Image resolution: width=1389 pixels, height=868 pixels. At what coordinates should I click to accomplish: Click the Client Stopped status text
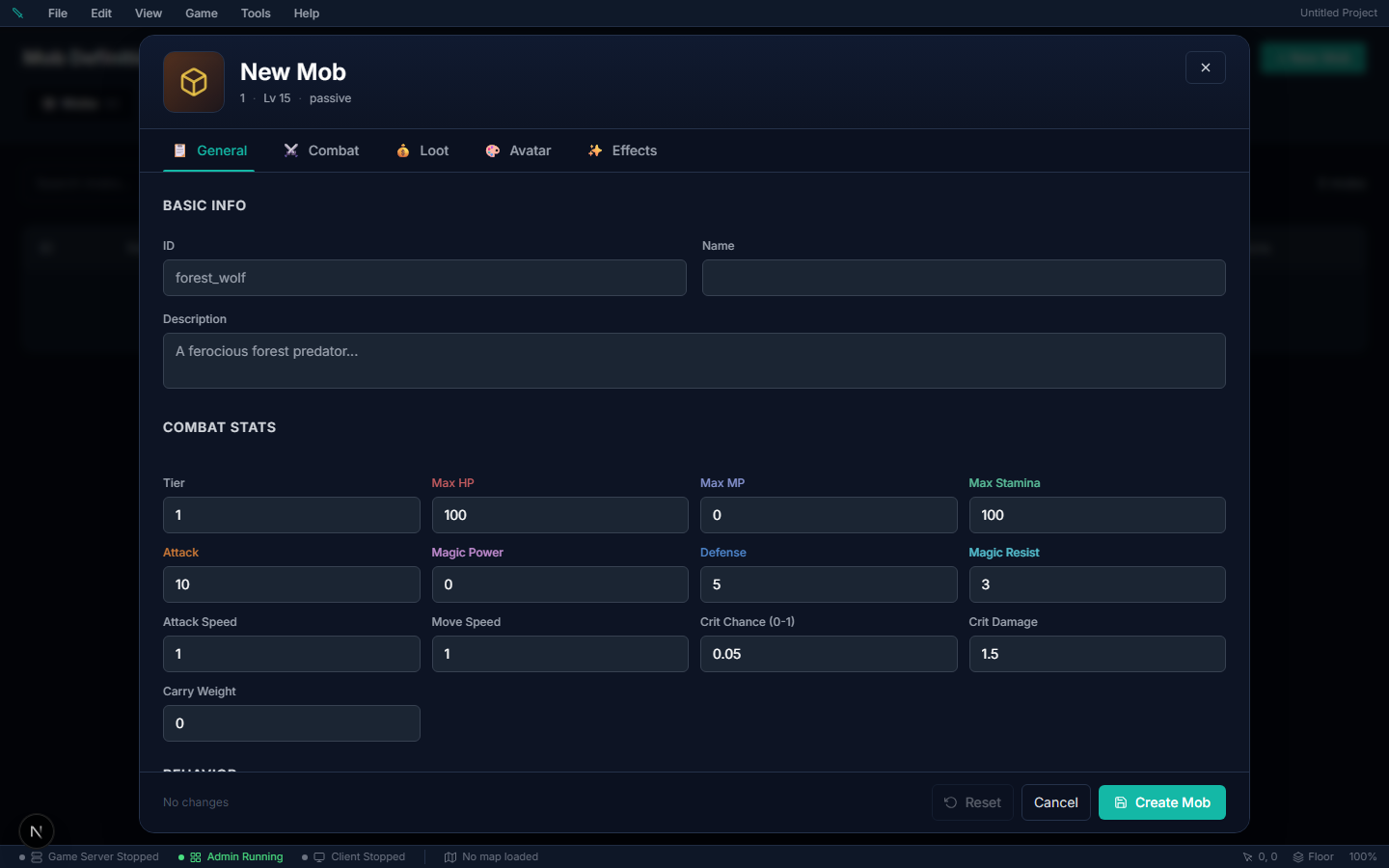point(368,857)
